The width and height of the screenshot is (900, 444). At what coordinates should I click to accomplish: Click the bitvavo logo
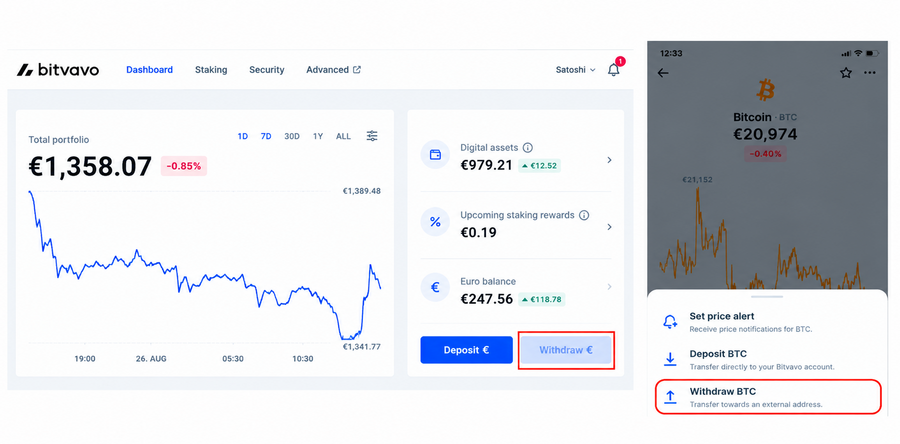click(57, 70)
